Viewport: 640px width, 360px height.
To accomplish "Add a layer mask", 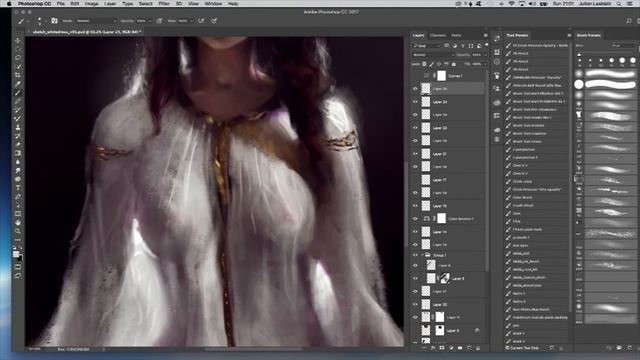I will (442, 348).
